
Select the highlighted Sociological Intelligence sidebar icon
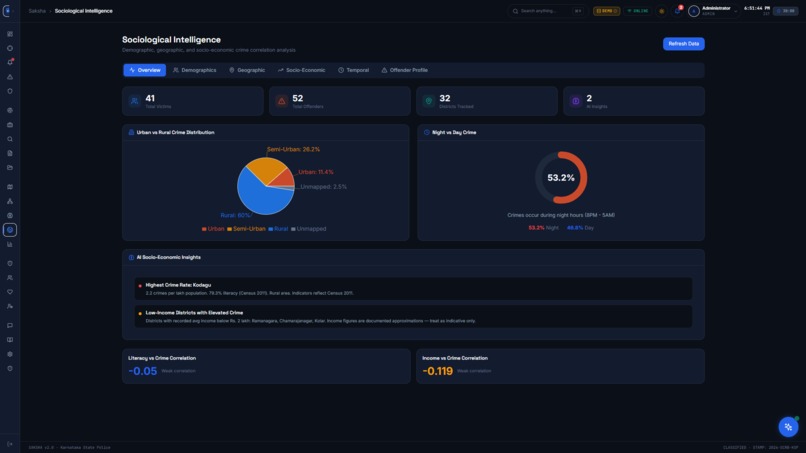[x=10, y=230]
